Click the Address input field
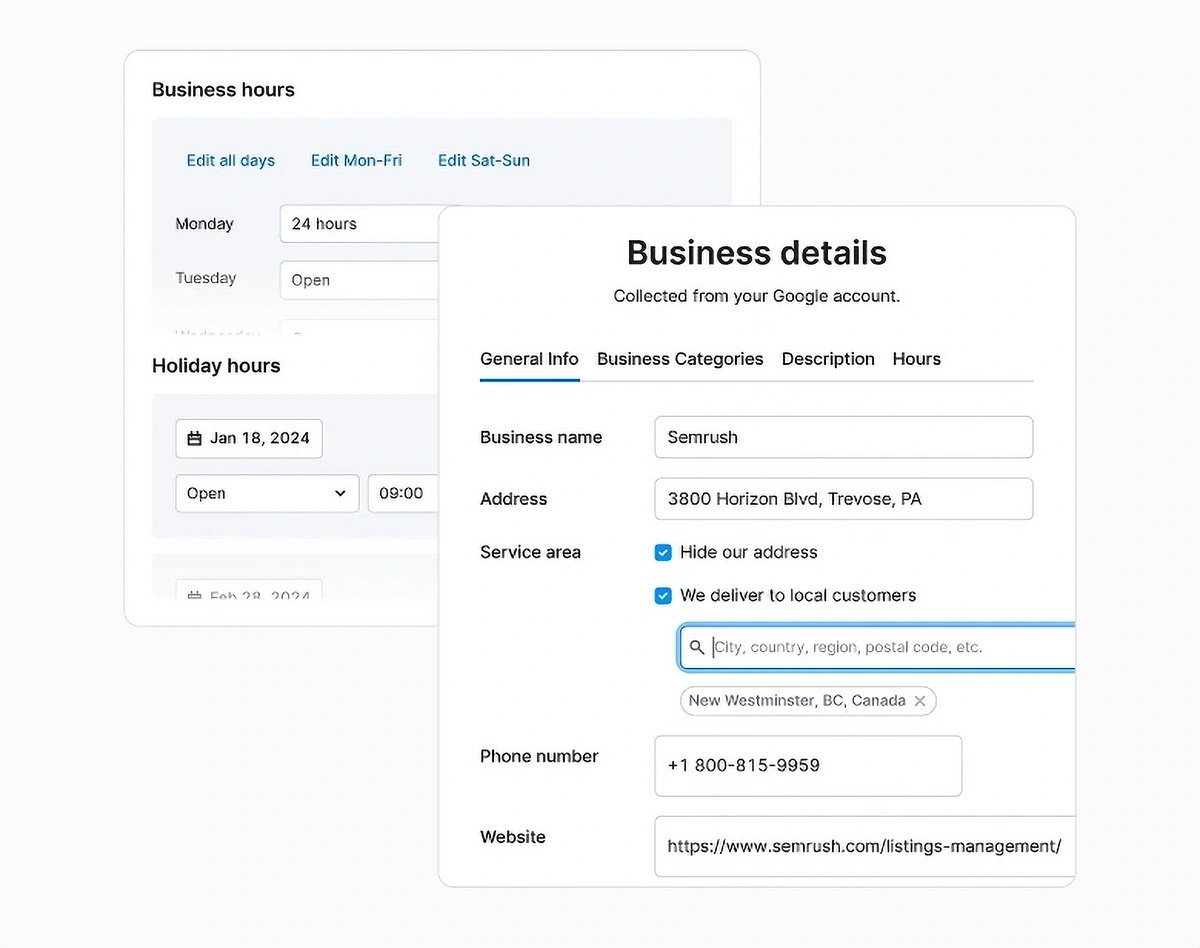1200x948 pixels. [844, 499]
